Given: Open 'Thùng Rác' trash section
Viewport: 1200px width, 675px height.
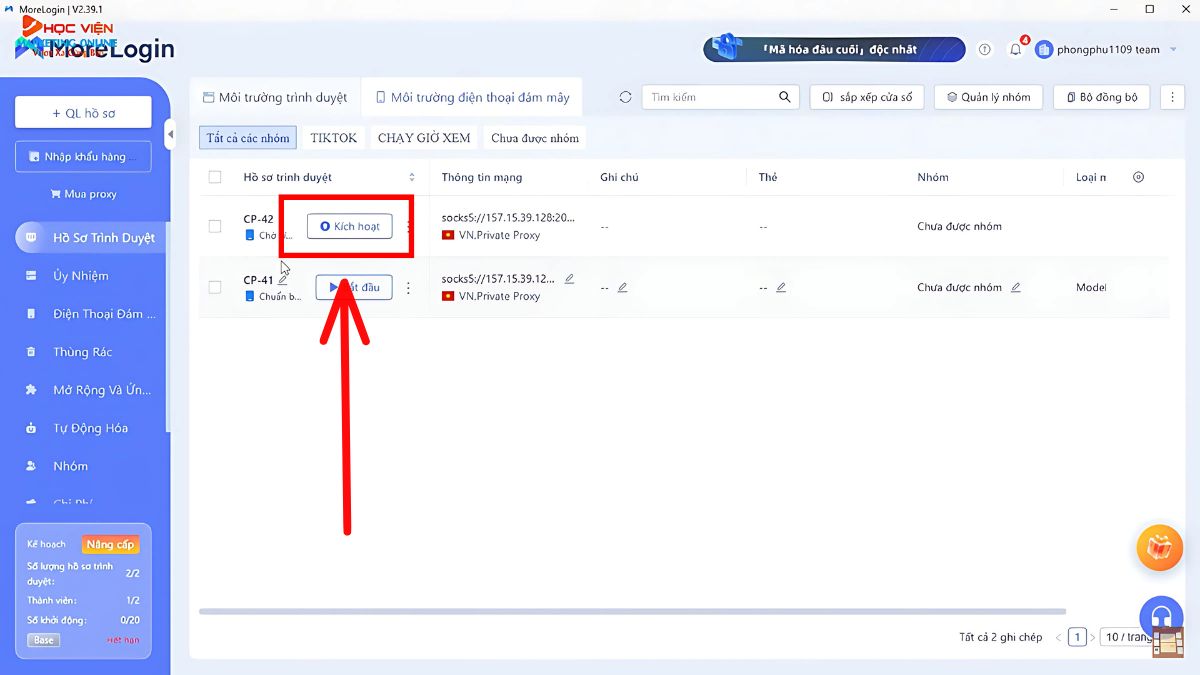Looking at the screenshot, I should tap(70, 352).
